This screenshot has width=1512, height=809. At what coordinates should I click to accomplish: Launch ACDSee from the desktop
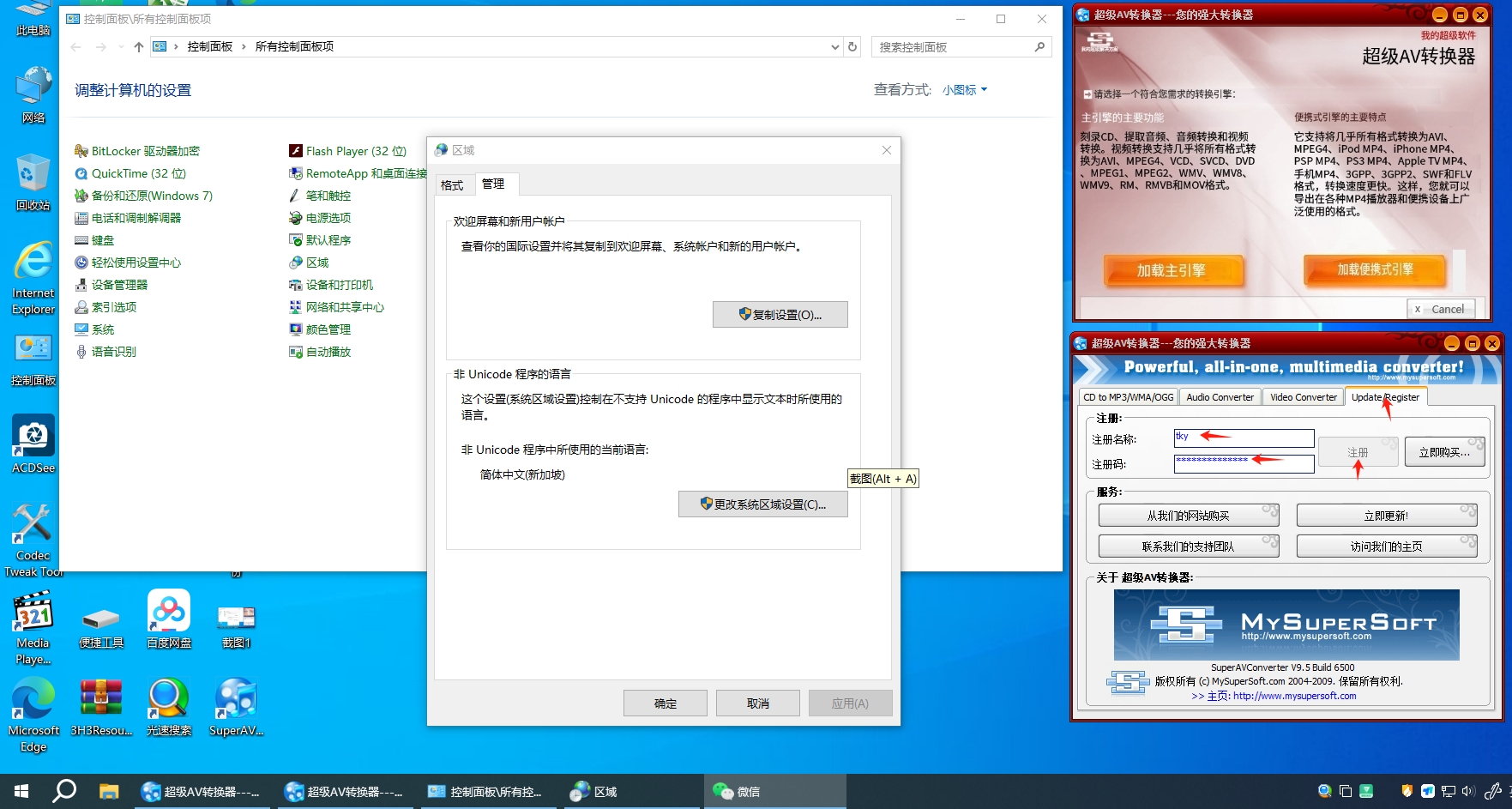coord(33,444)
